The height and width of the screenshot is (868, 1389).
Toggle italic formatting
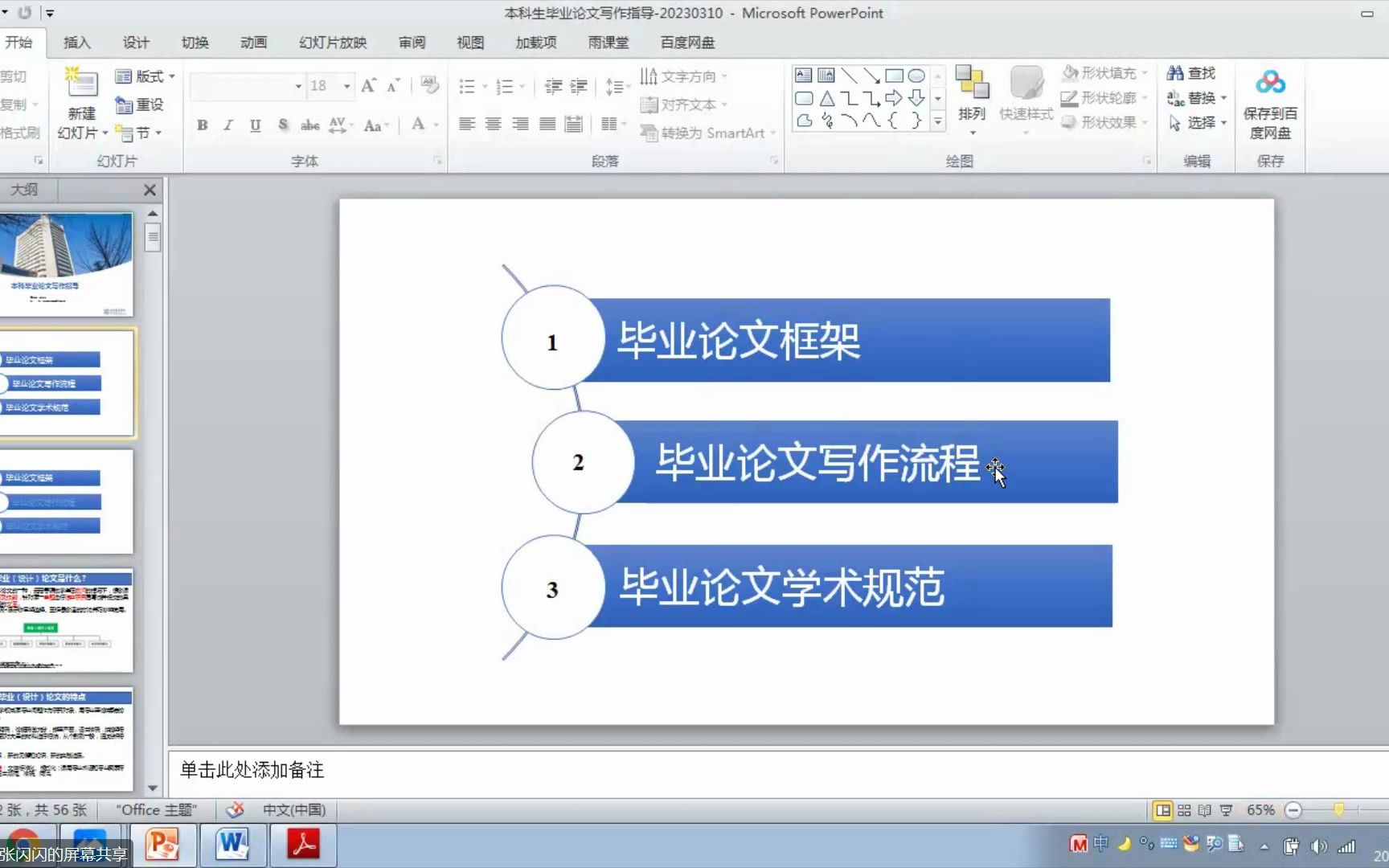click(227, 125)
